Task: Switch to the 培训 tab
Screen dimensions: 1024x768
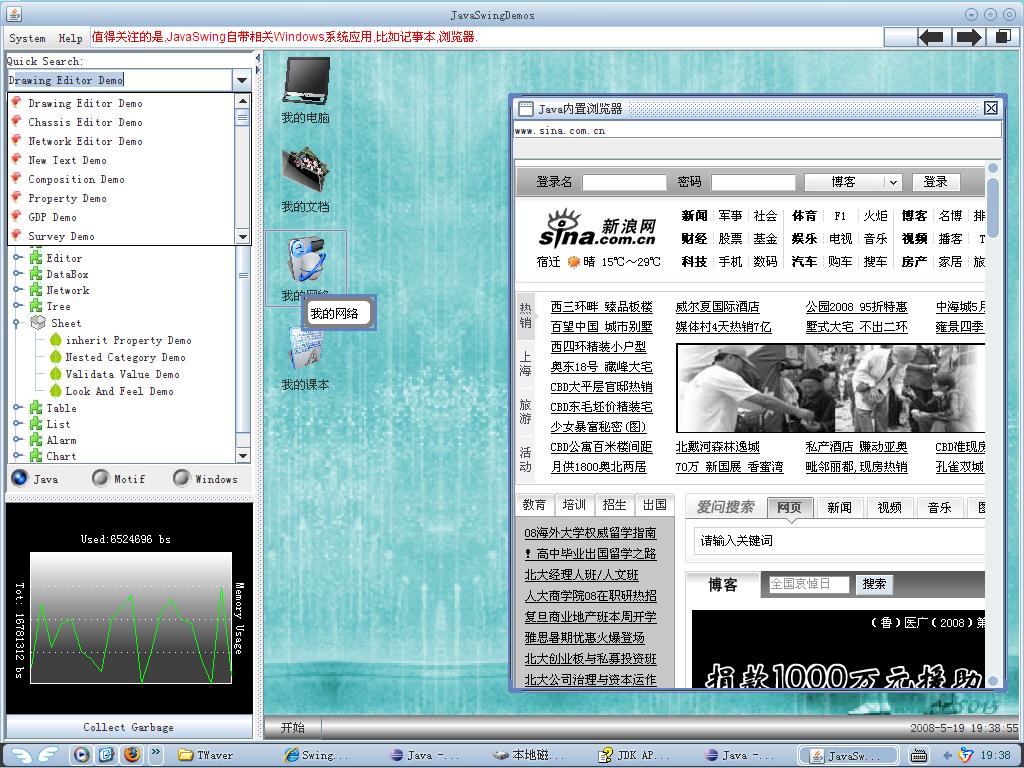Action: point(574,505)
